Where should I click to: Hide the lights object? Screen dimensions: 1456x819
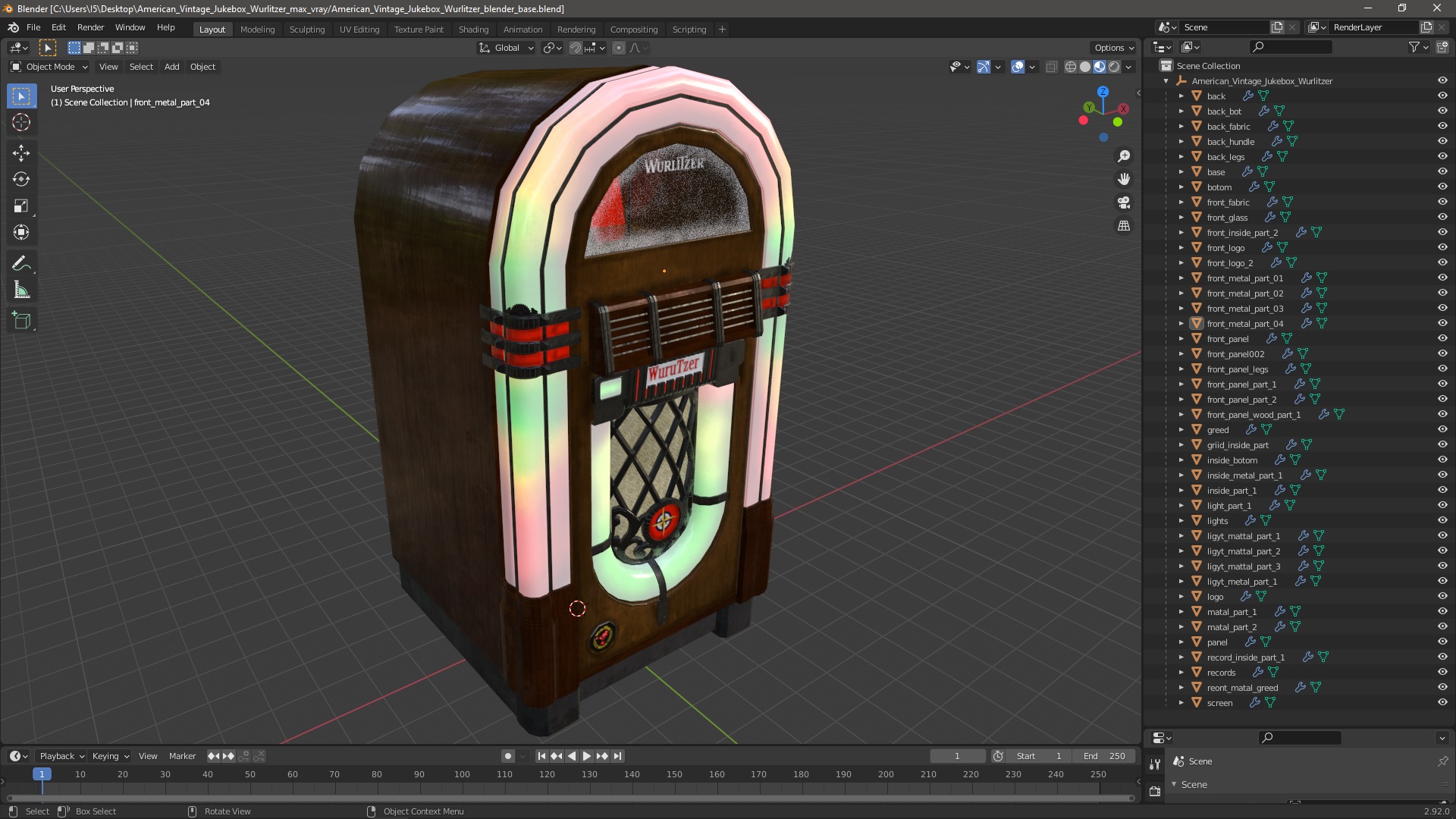point(1442,521)
